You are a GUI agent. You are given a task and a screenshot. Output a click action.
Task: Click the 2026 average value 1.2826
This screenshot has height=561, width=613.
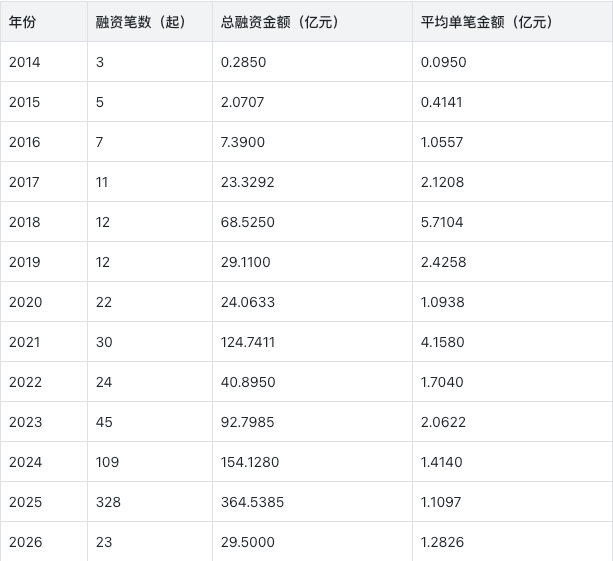[x=442, y=542]
